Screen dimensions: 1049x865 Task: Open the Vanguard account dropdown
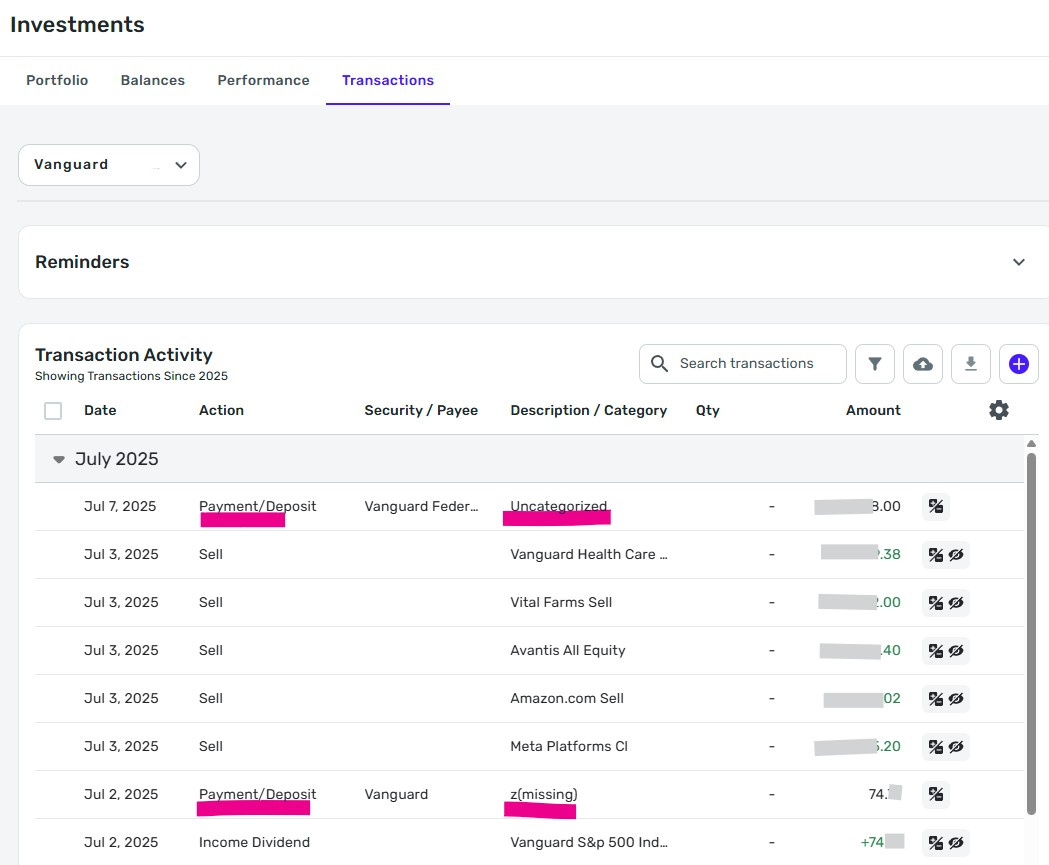click(x=109, y=165)
